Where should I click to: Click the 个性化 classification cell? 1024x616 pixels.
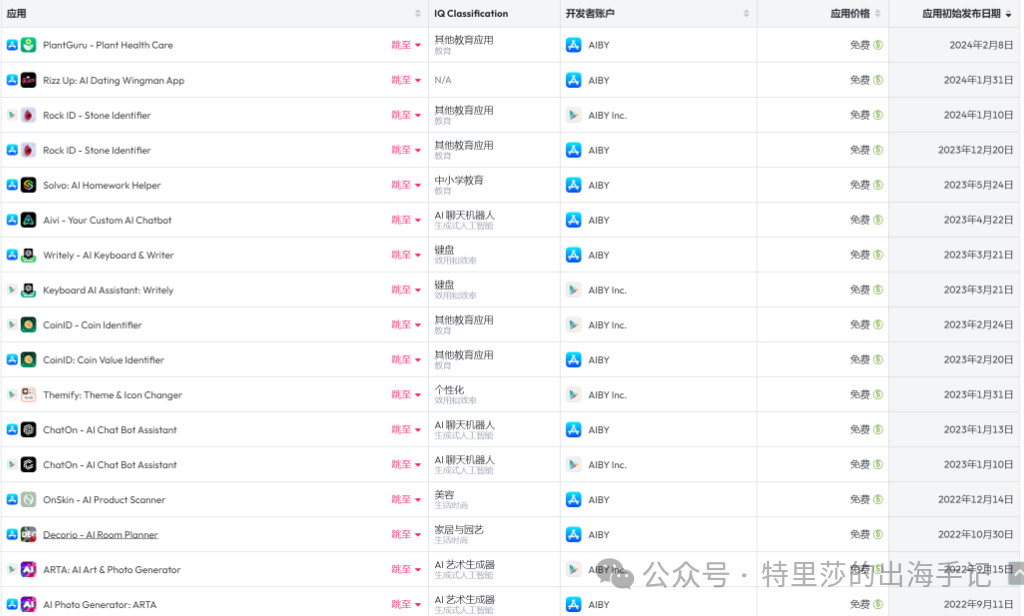click(449, 390)
